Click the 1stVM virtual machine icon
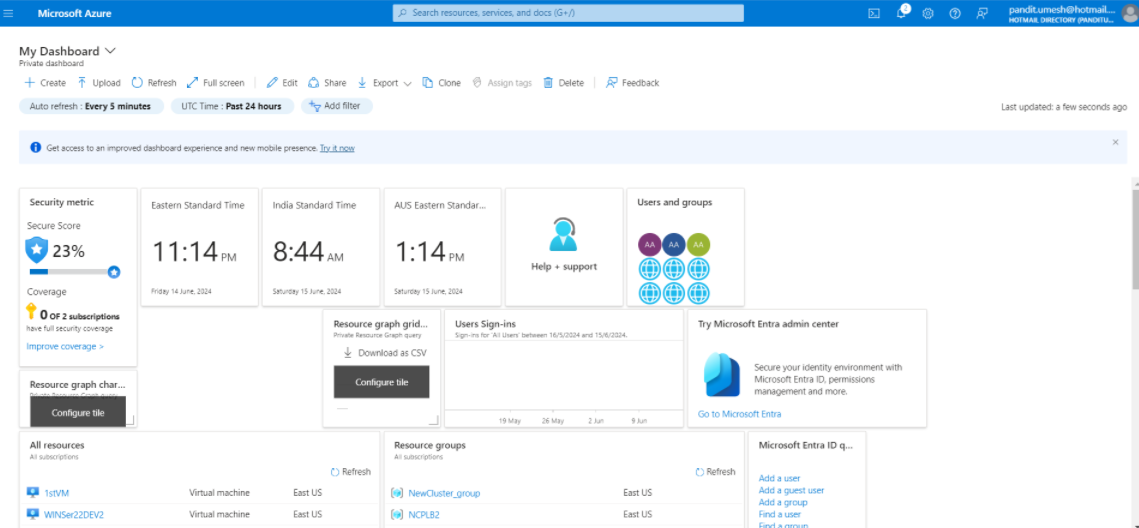The height and width of the screenshot is (528, 1139). [33, 492]
